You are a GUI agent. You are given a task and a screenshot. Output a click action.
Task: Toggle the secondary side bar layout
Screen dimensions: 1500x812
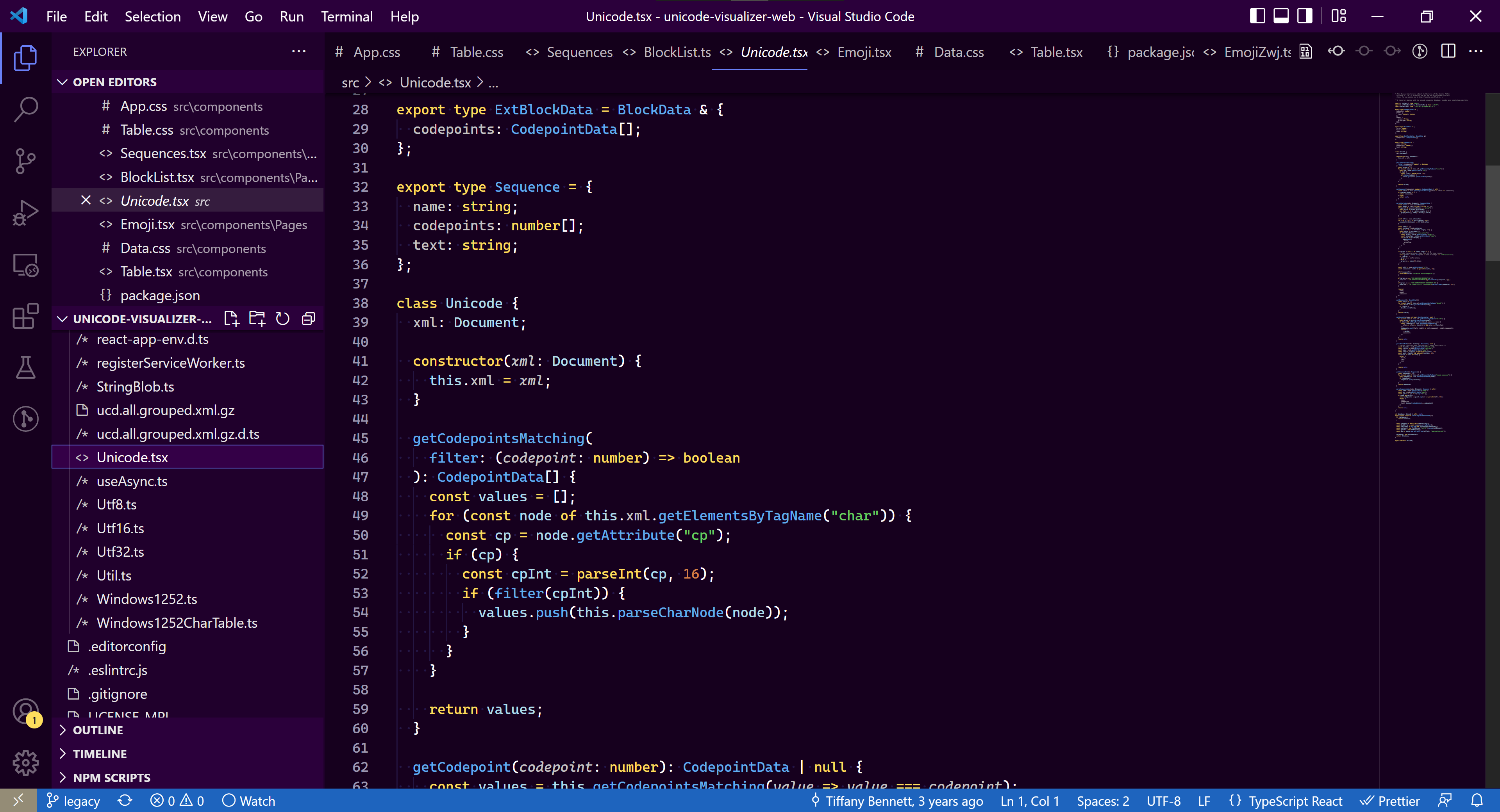click(1305, 16)
